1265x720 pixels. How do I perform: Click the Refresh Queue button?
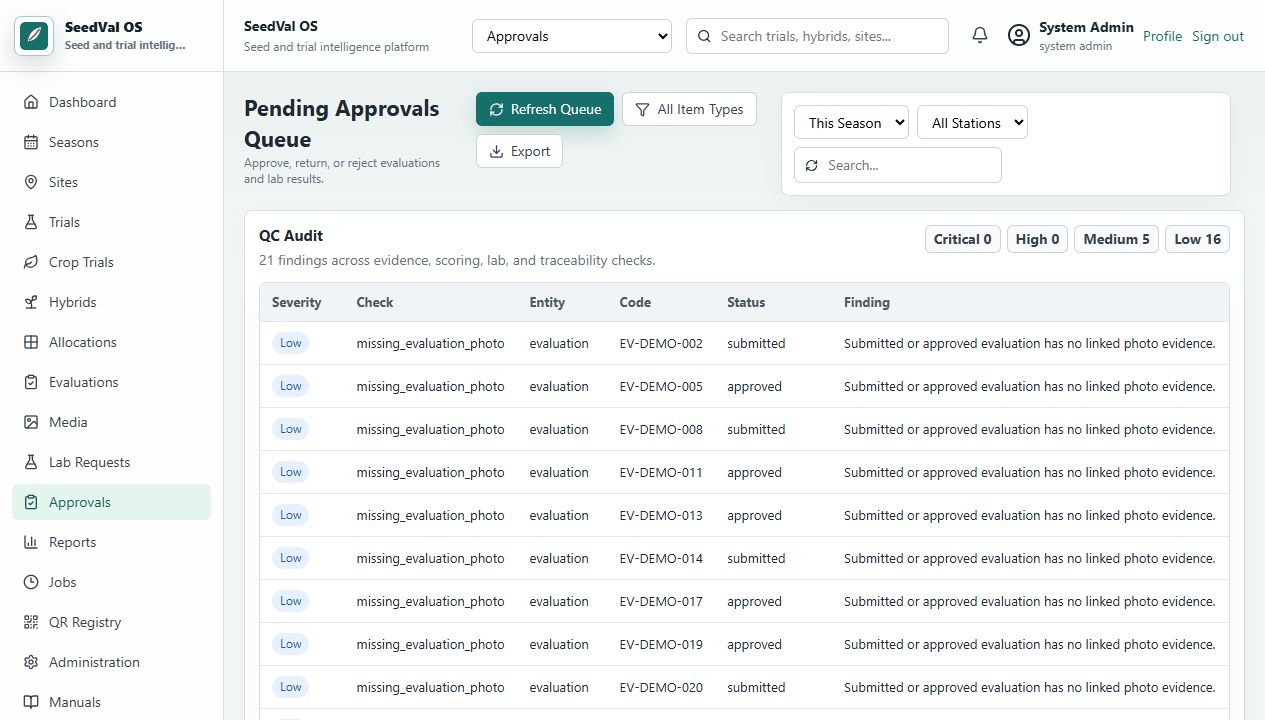pos(545,109)
